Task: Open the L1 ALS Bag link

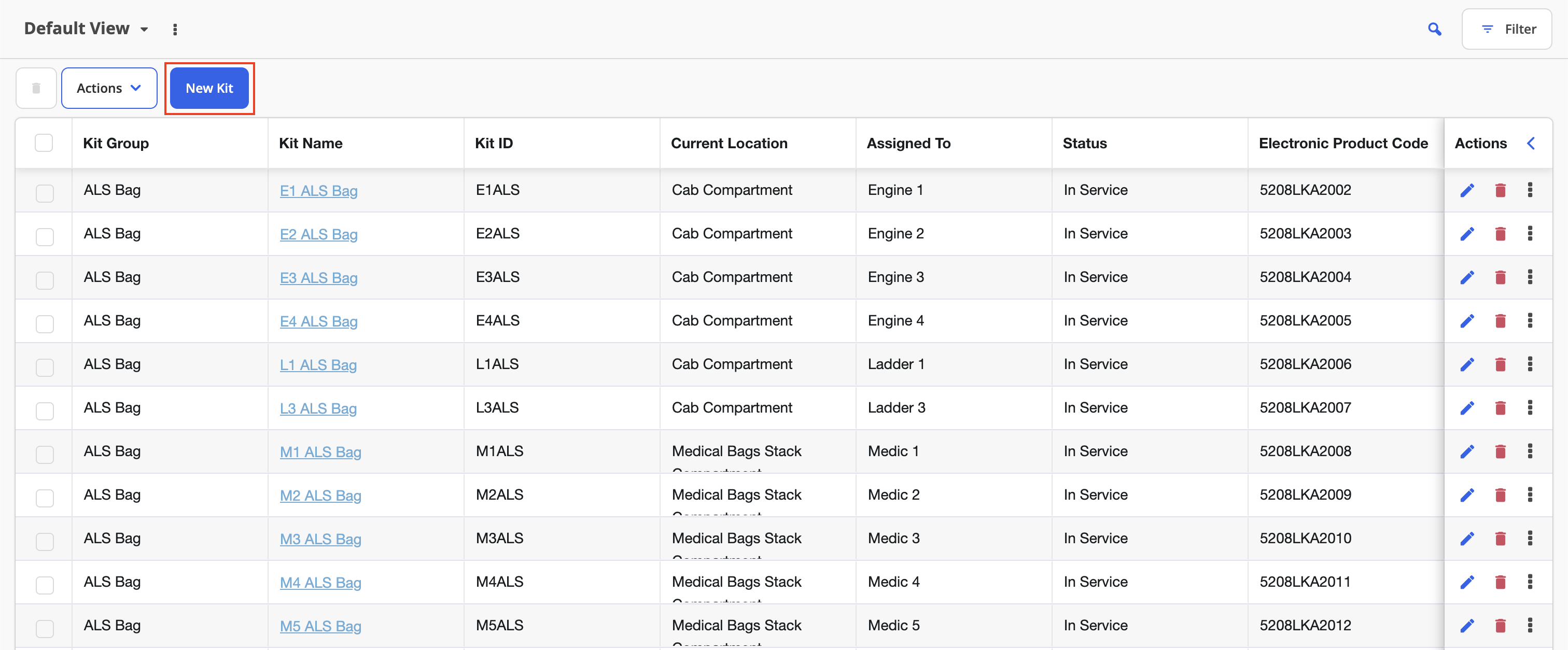Action: 318,365
